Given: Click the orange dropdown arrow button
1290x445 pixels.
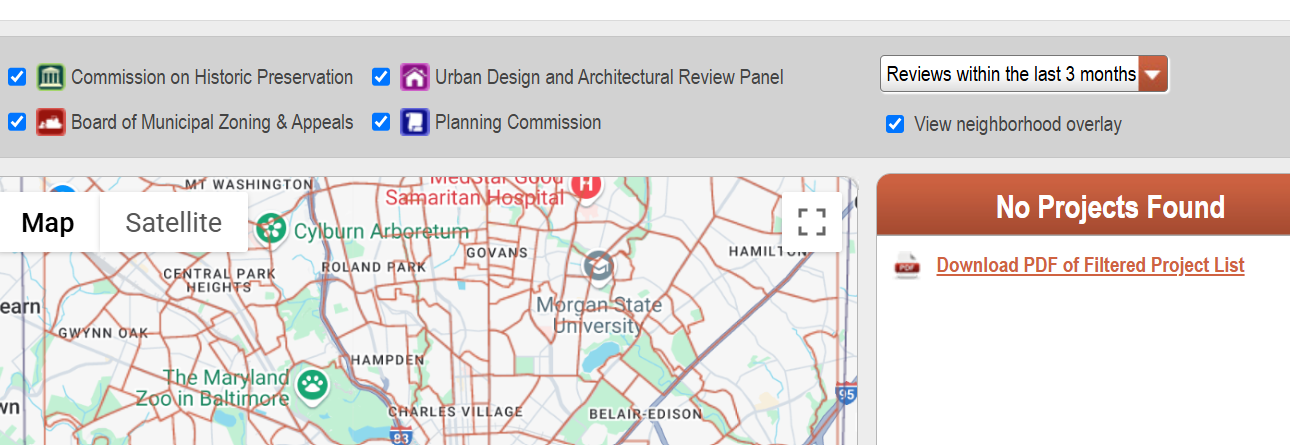Looking at the screenshot, I should 1153,74.
